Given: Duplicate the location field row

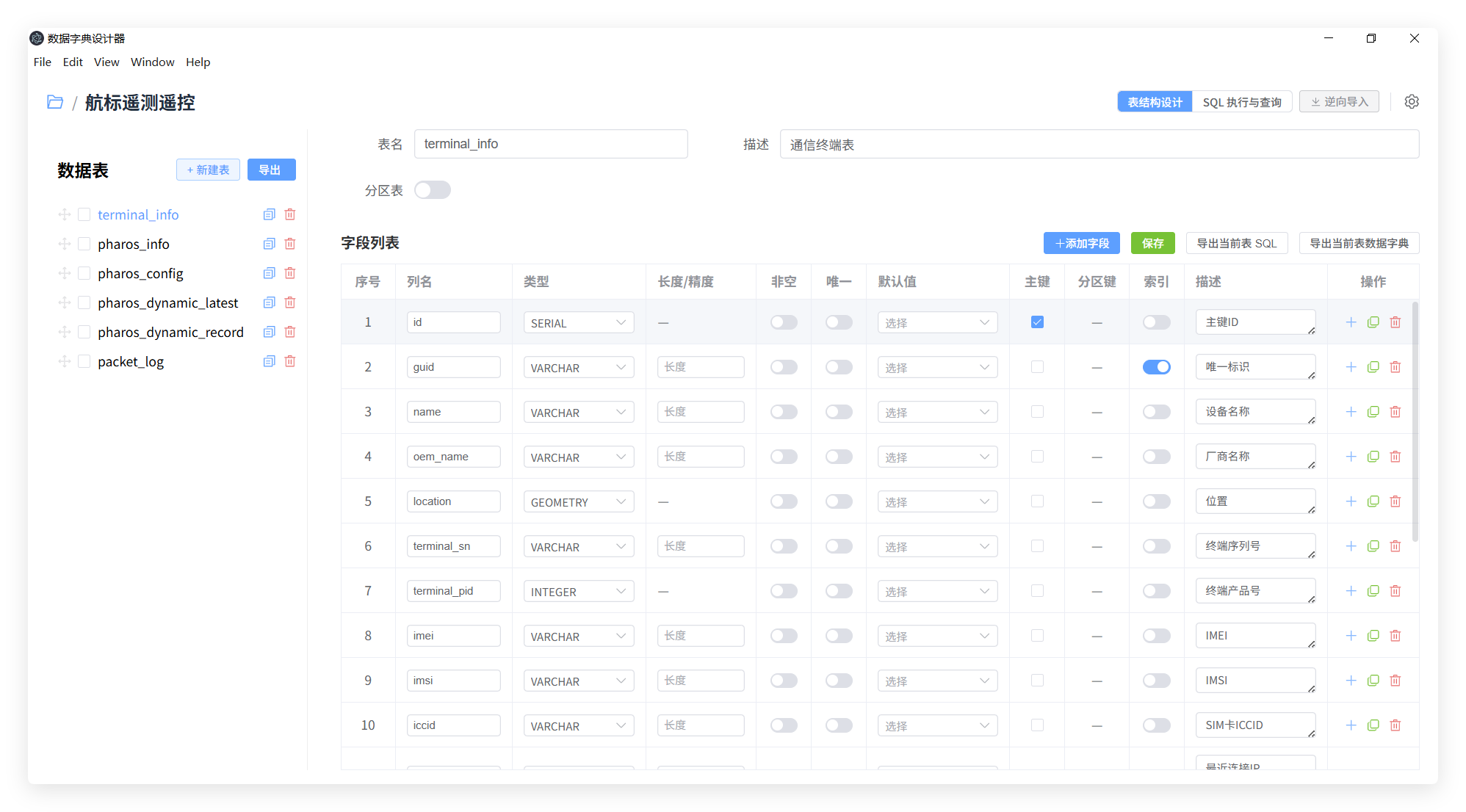Looking at the screenshot, I should [x=1373, y=501].
